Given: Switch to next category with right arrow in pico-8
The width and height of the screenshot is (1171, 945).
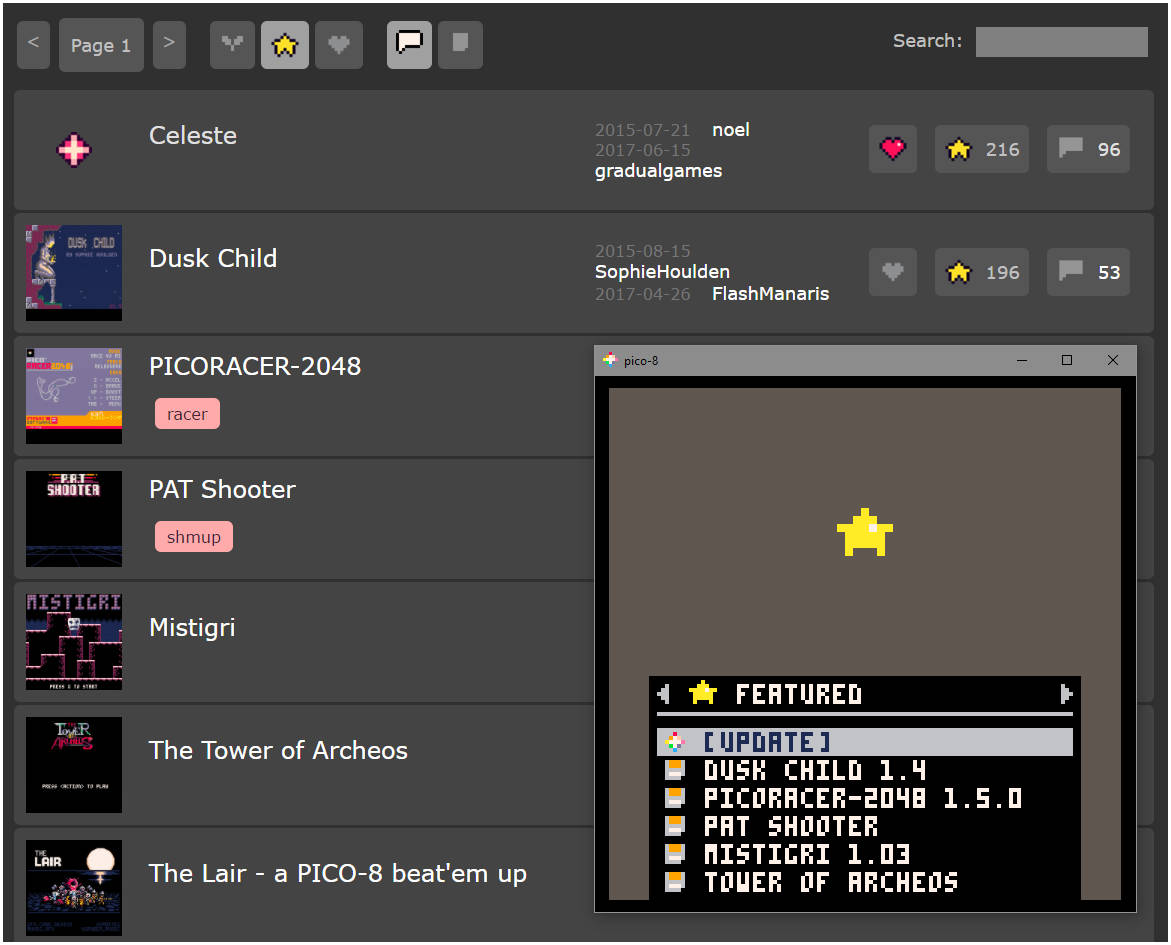Looking at the screenshot, I should 1066,694.
